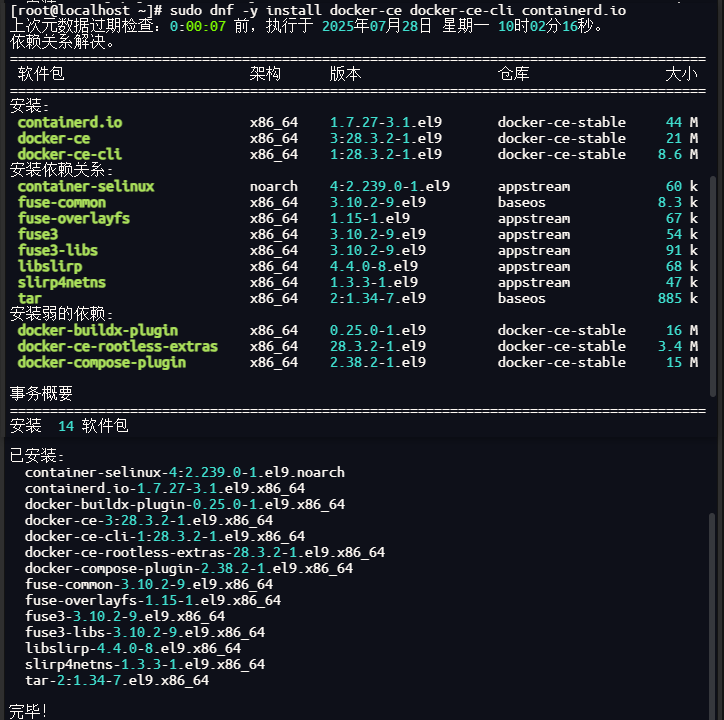Click the "依赖关系解决。" line
Viewport: 724px width, 720px height.
[x=62, y=42]
